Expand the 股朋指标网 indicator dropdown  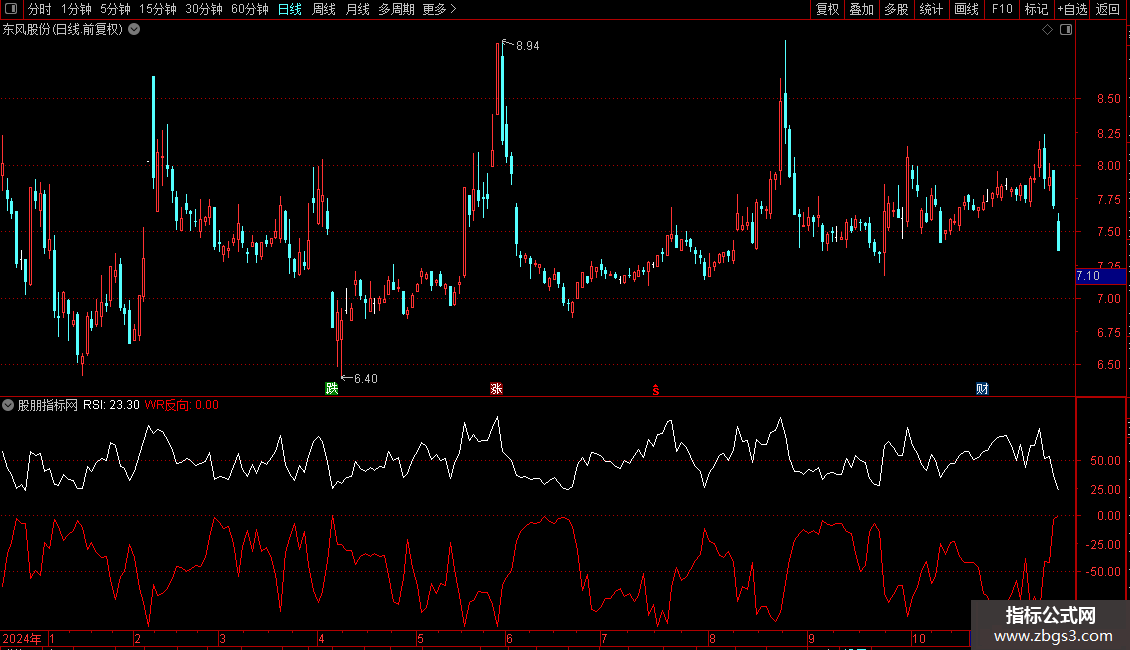pos(8,405)
